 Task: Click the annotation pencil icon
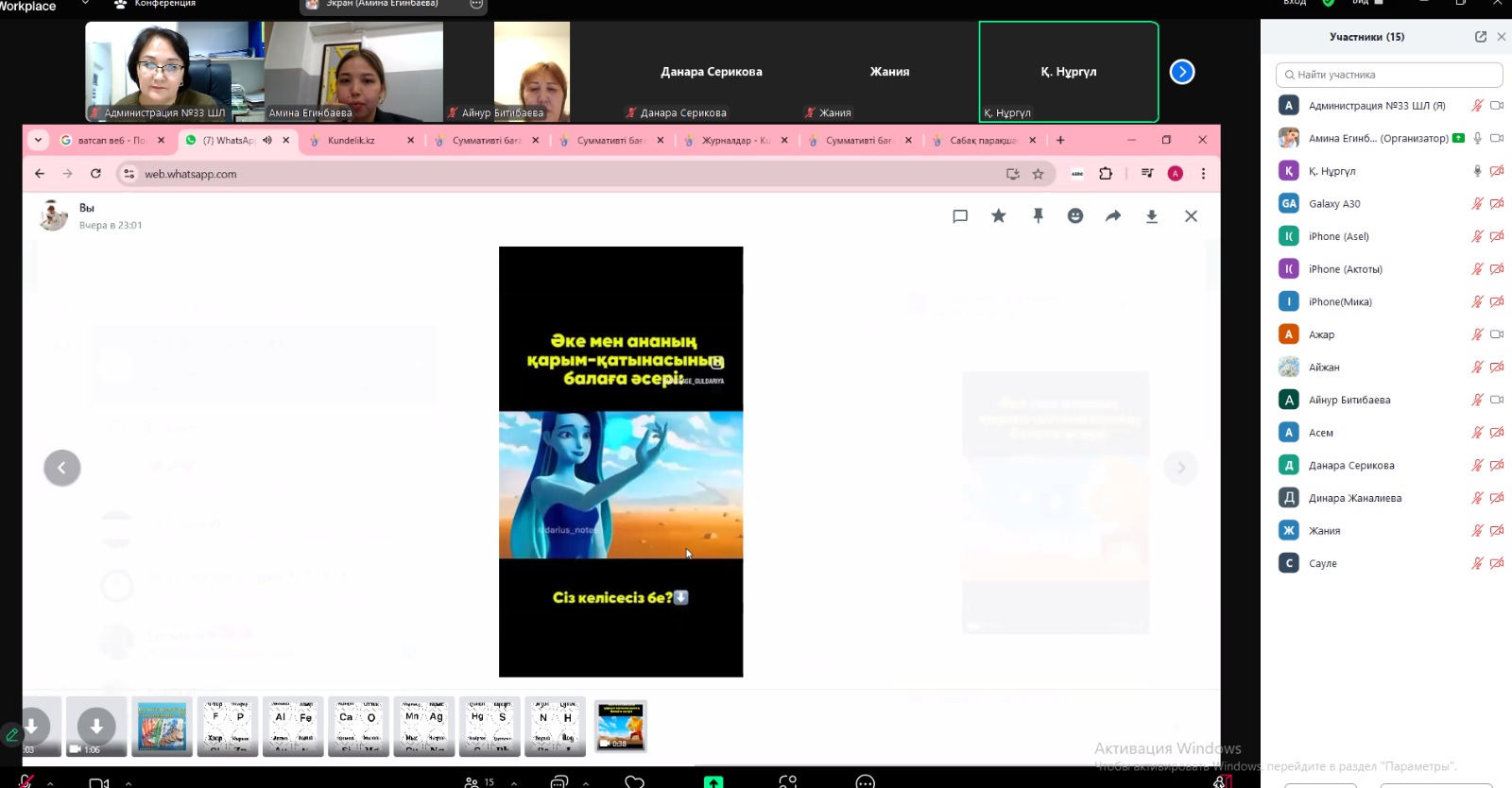pyautogui.click(x=12, y=734)
